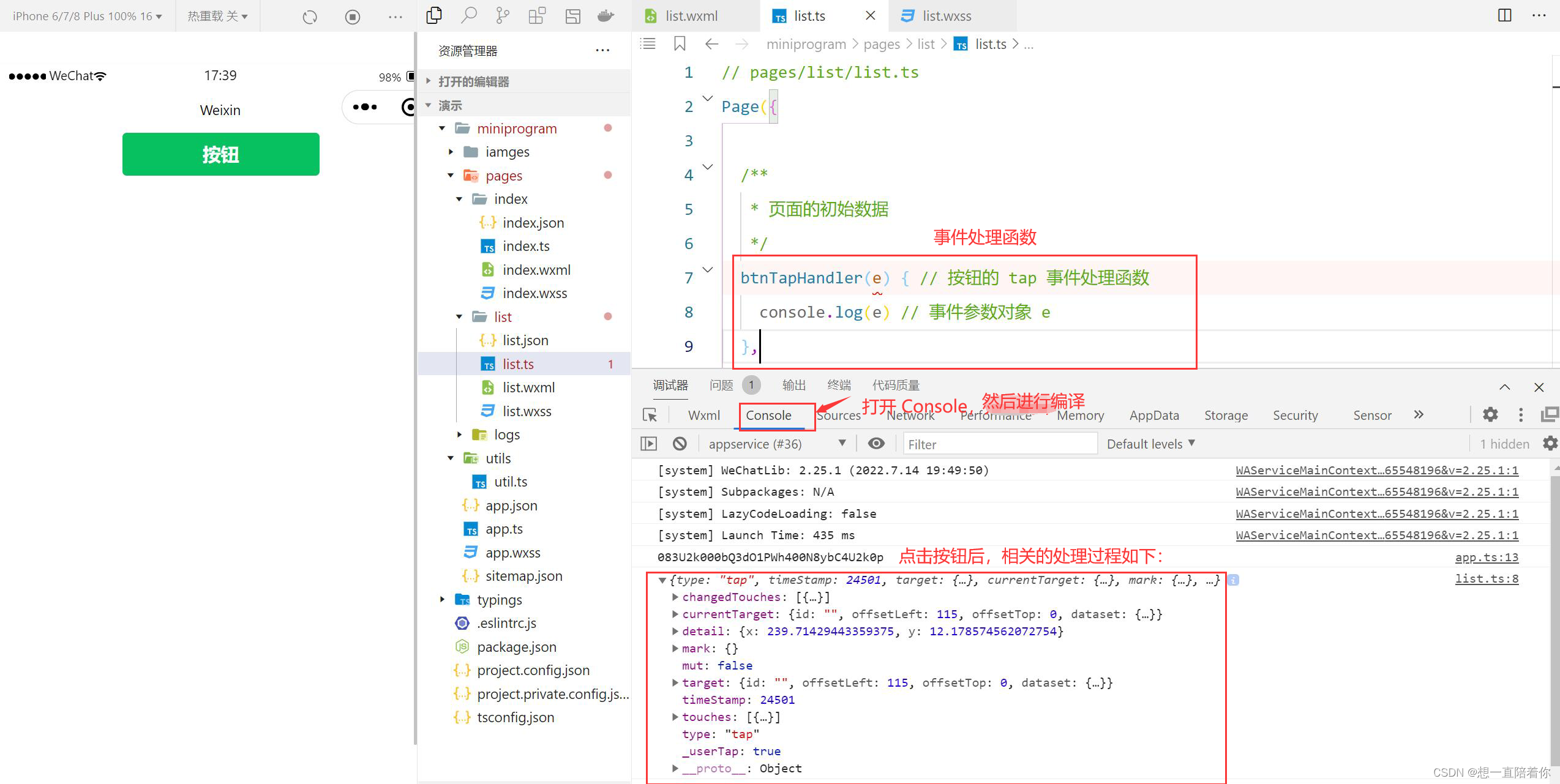1560x784 pixels.
Task: Click the console Filter input field
Action: pos(999,444)
